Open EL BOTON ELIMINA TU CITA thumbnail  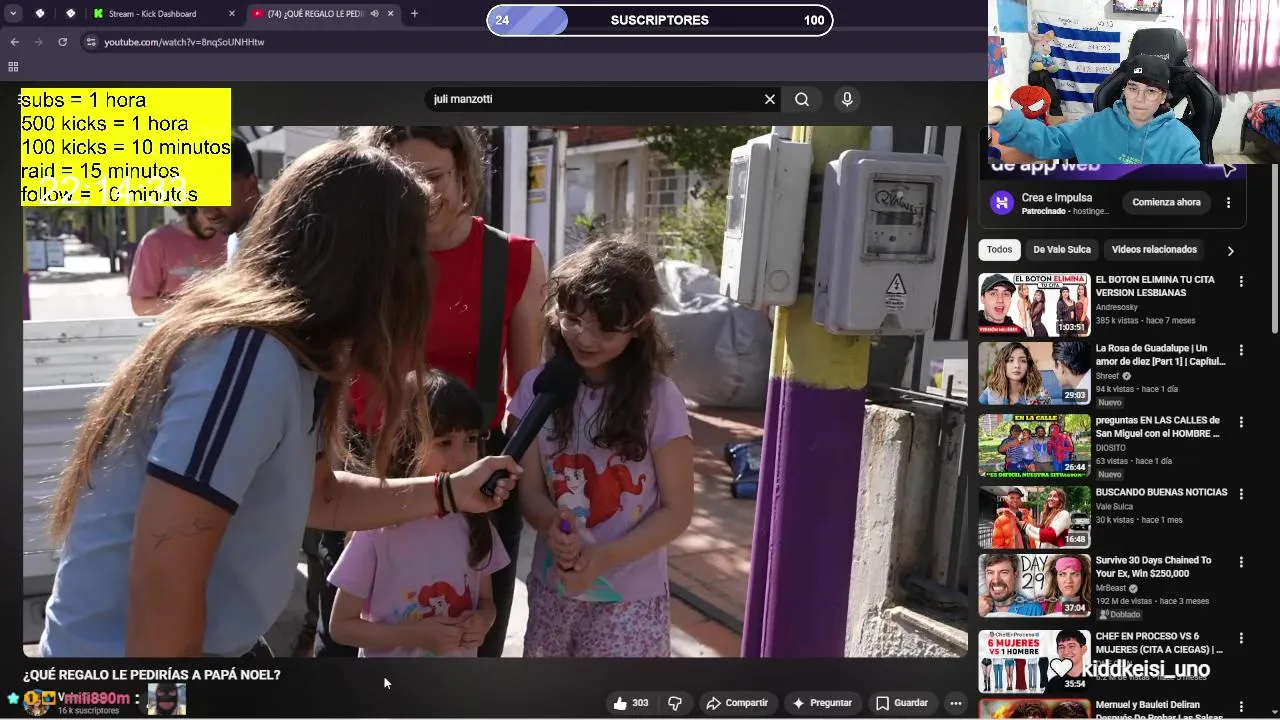(x=1034, y=305)
